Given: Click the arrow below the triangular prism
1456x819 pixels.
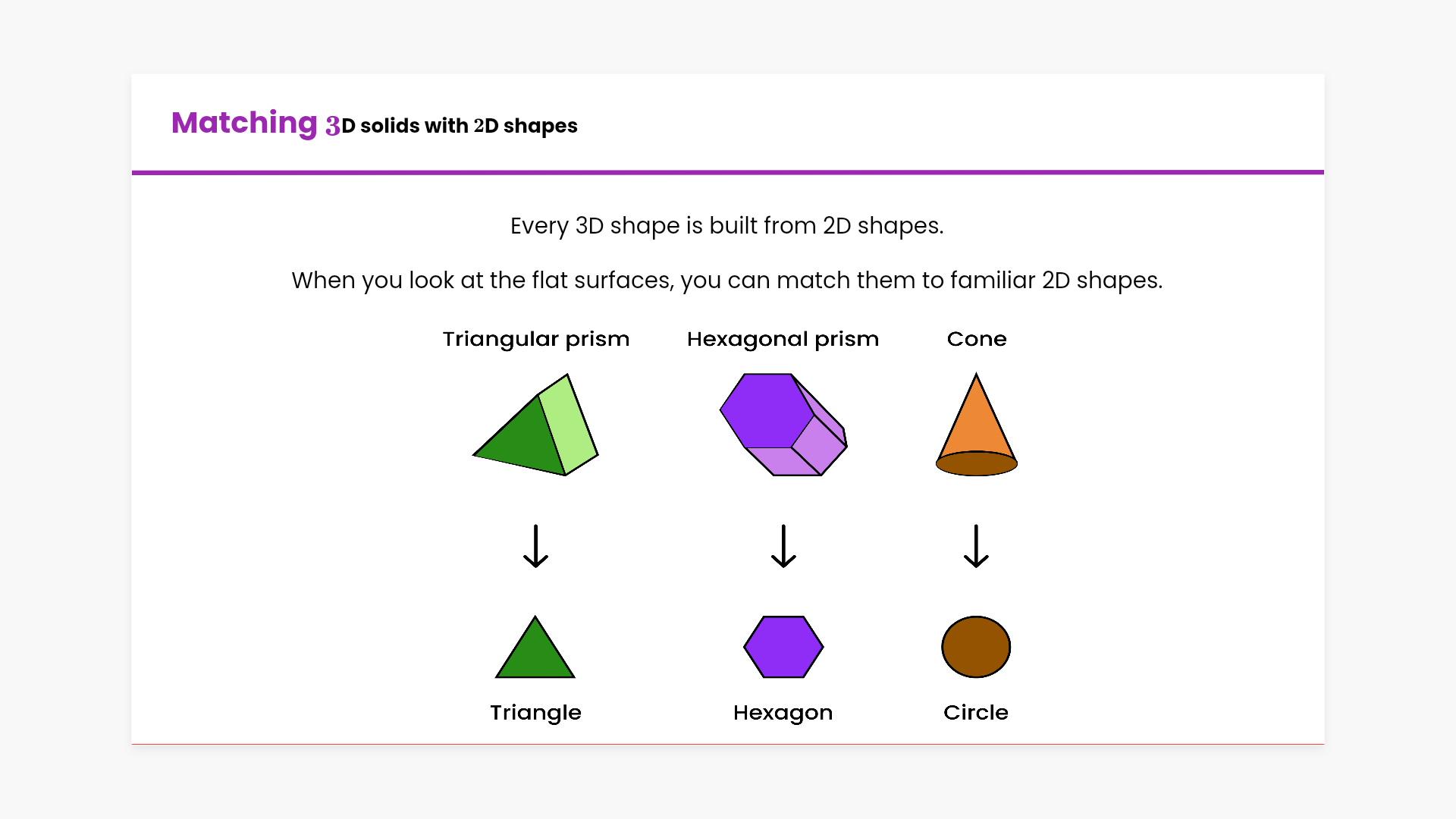Looking at the screenshot, I should [535, 546].
